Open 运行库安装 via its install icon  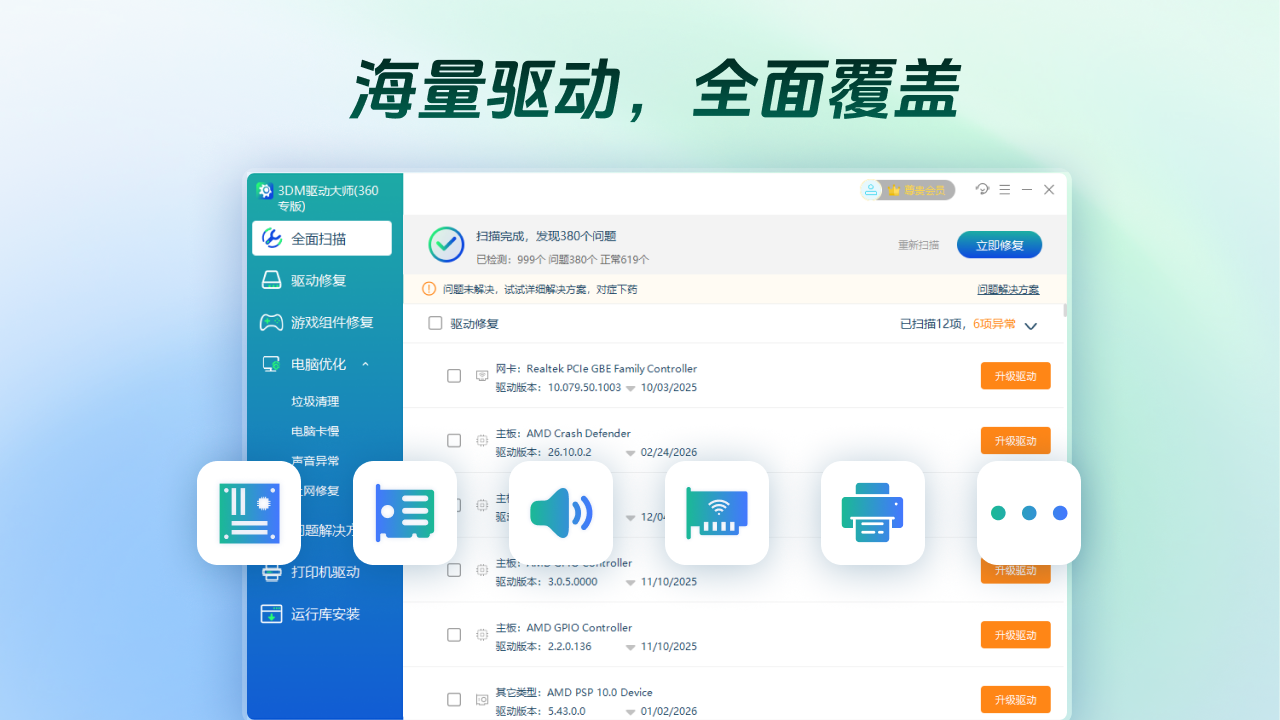(x=271, y=614)
